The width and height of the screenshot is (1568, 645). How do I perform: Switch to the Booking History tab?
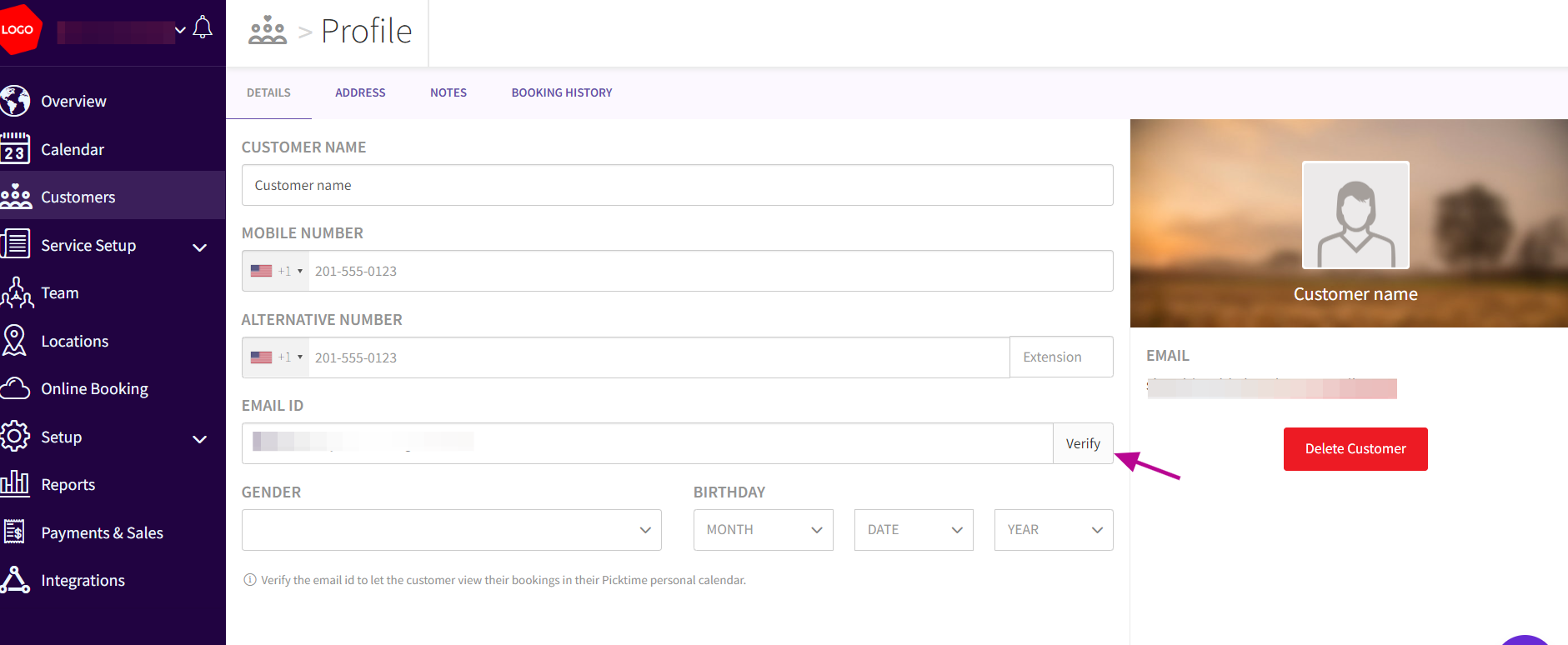point(561,92)
